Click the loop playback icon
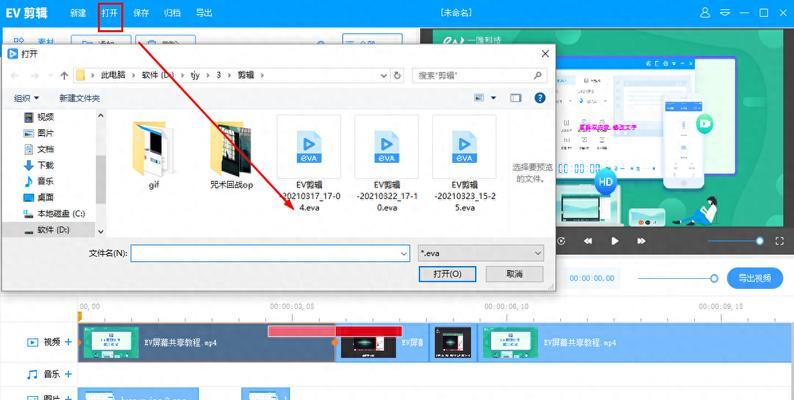 [561, 241]
